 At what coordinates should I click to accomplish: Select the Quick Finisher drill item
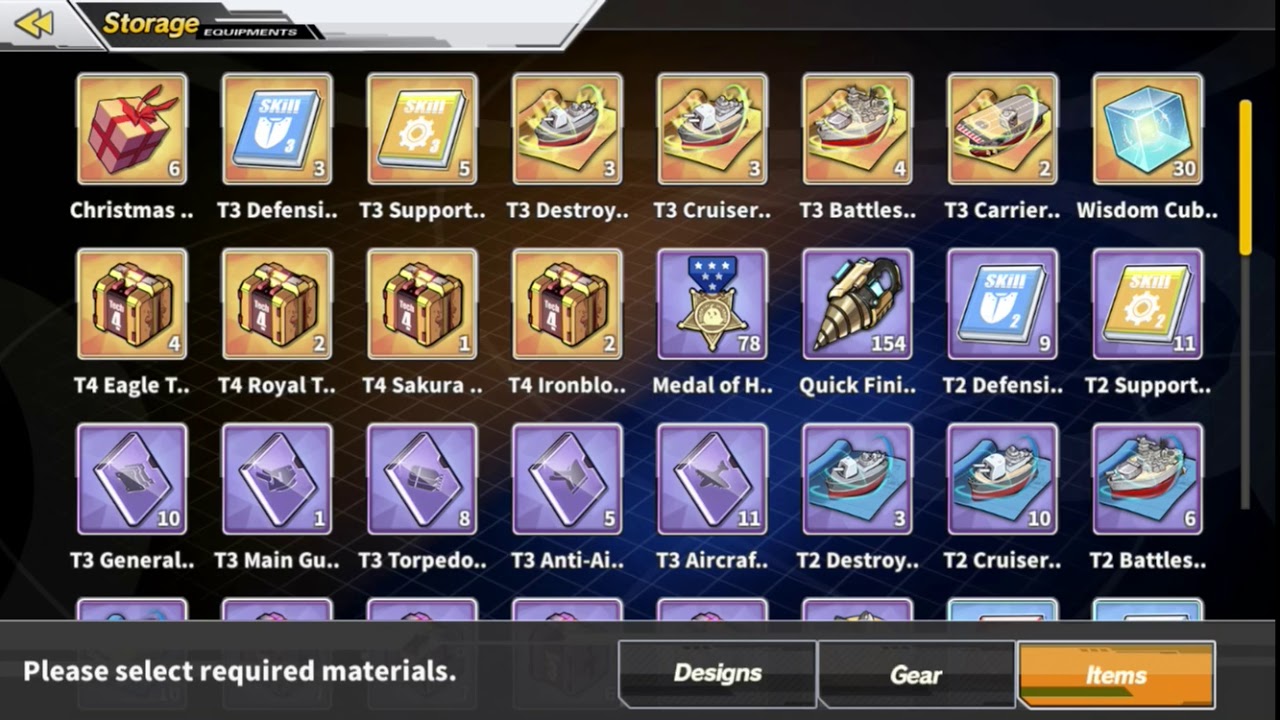click(857, 304)
